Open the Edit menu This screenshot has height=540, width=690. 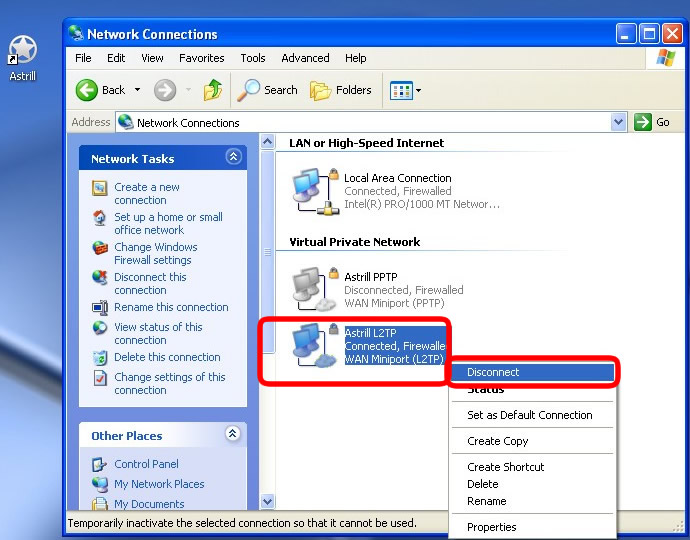click(116, 58)
